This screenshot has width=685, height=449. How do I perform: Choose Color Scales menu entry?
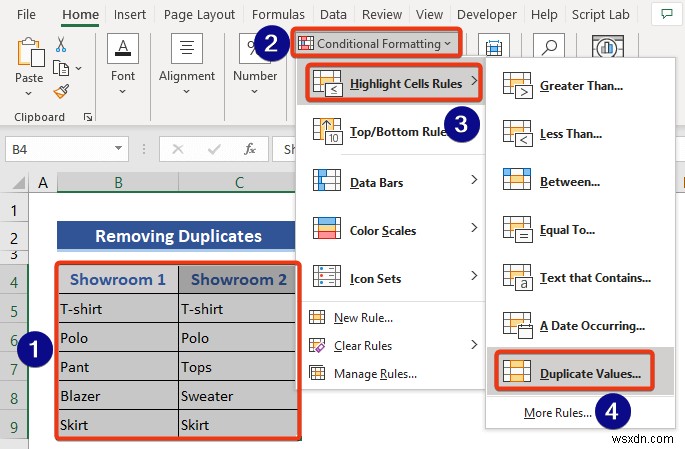click(x=391, y=228)
